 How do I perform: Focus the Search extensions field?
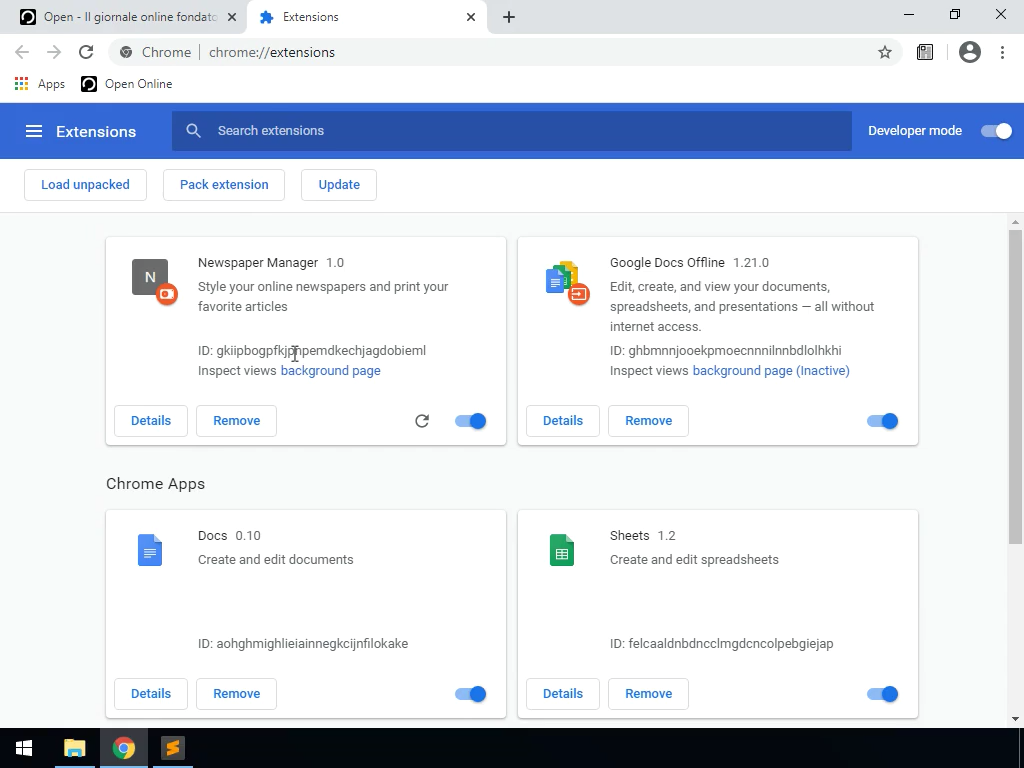pyautogui.click(x=511, y=131)
